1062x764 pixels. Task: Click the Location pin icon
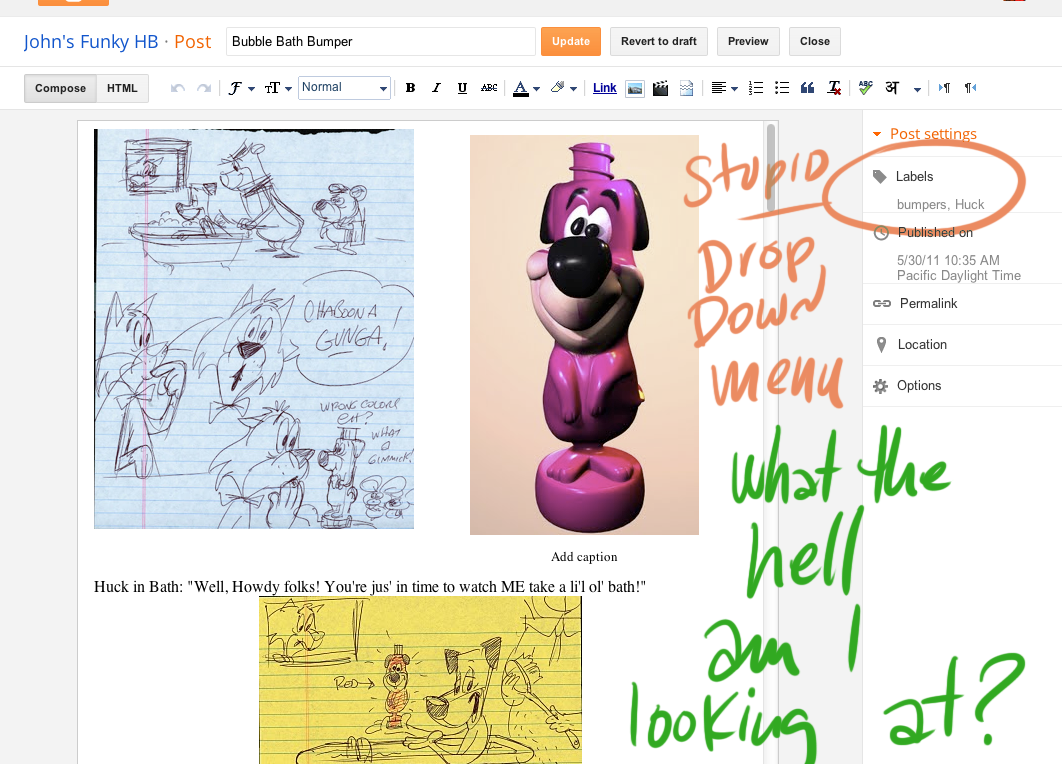[x=881, y=345]
